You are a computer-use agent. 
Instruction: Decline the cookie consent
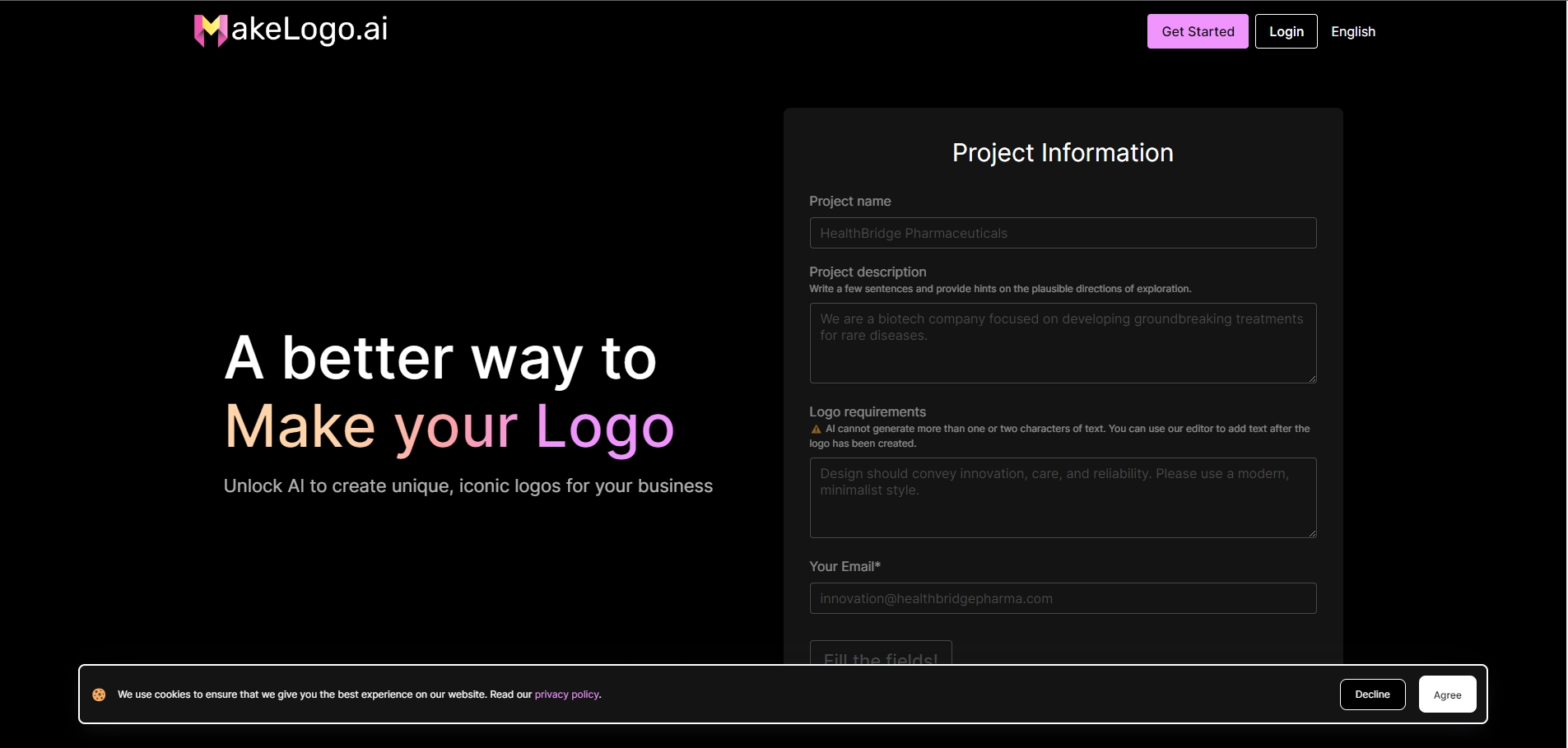(x=1372, y=695)
